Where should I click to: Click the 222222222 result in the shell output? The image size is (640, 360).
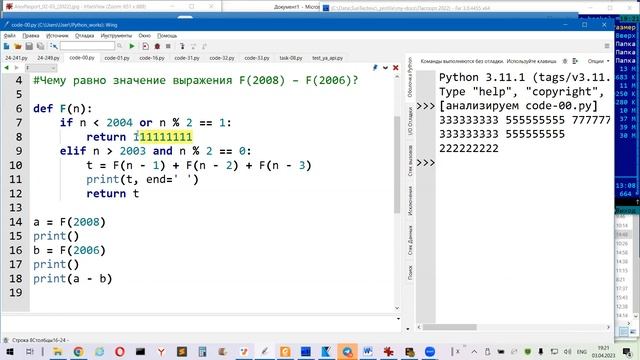point(469,149)
